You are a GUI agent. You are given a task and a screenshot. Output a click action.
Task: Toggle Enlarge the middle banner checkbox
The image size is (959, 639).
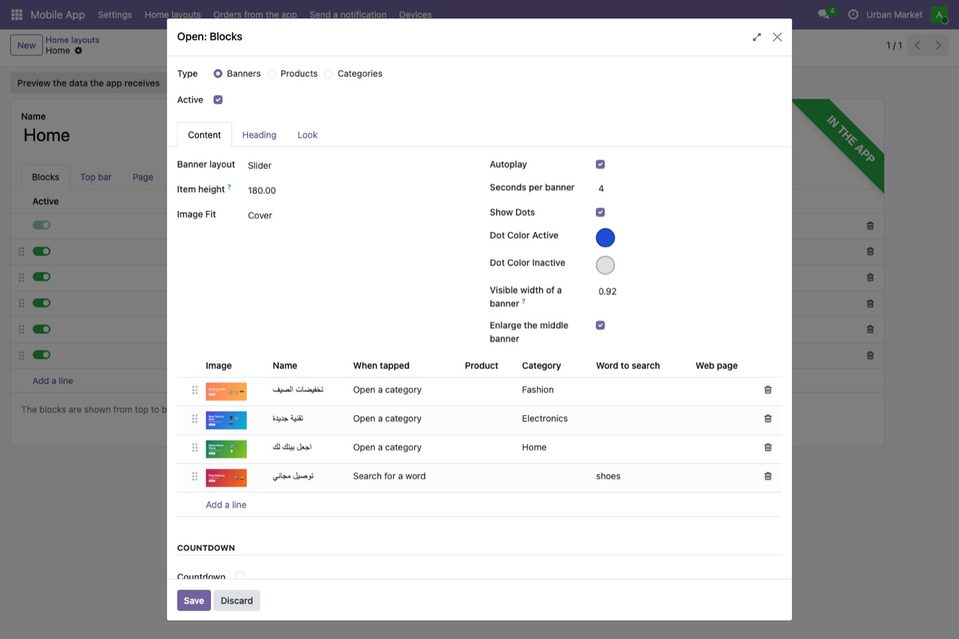[600, 325]
